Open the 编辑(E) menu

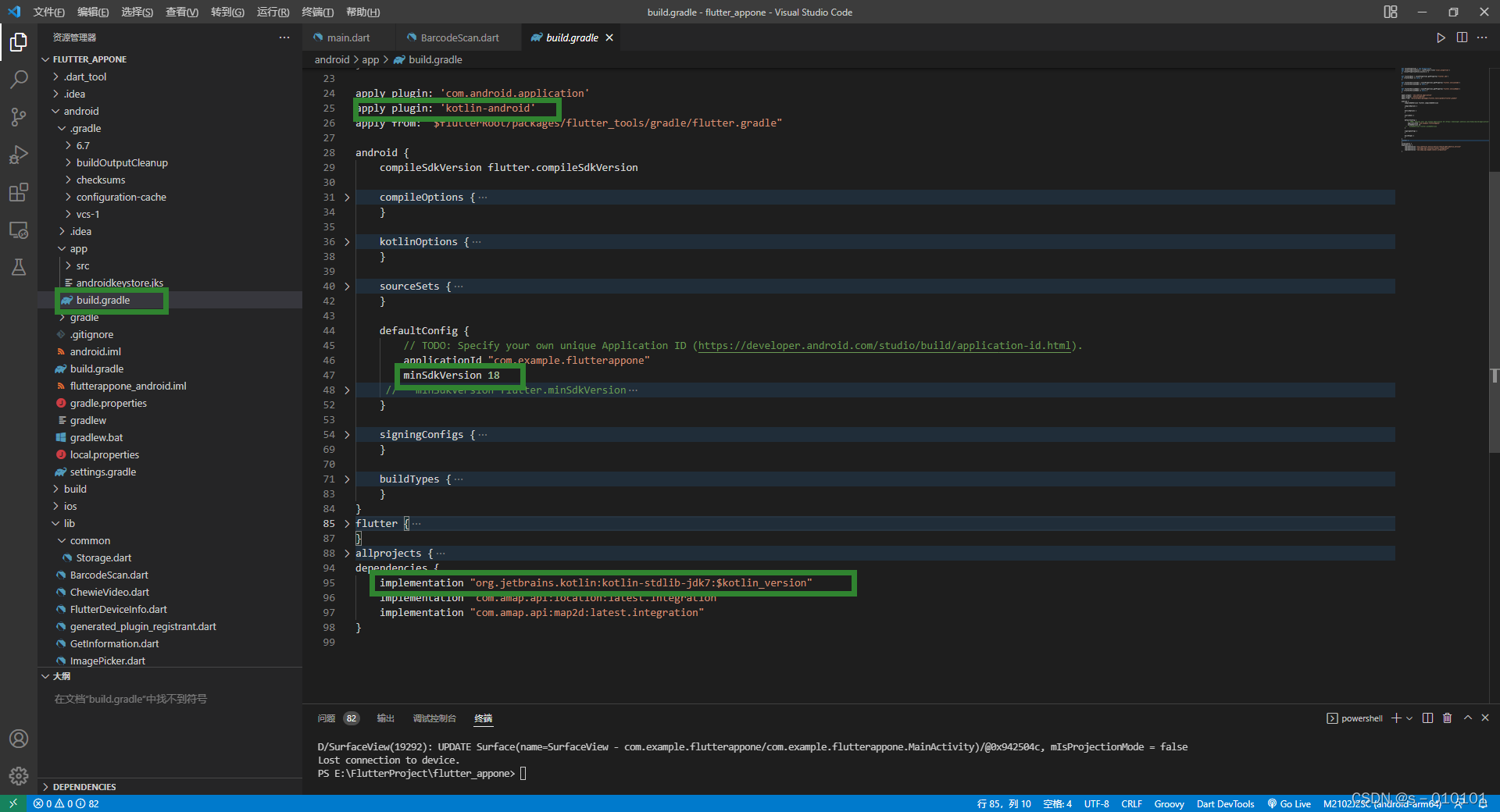click(x=93, y=12)
